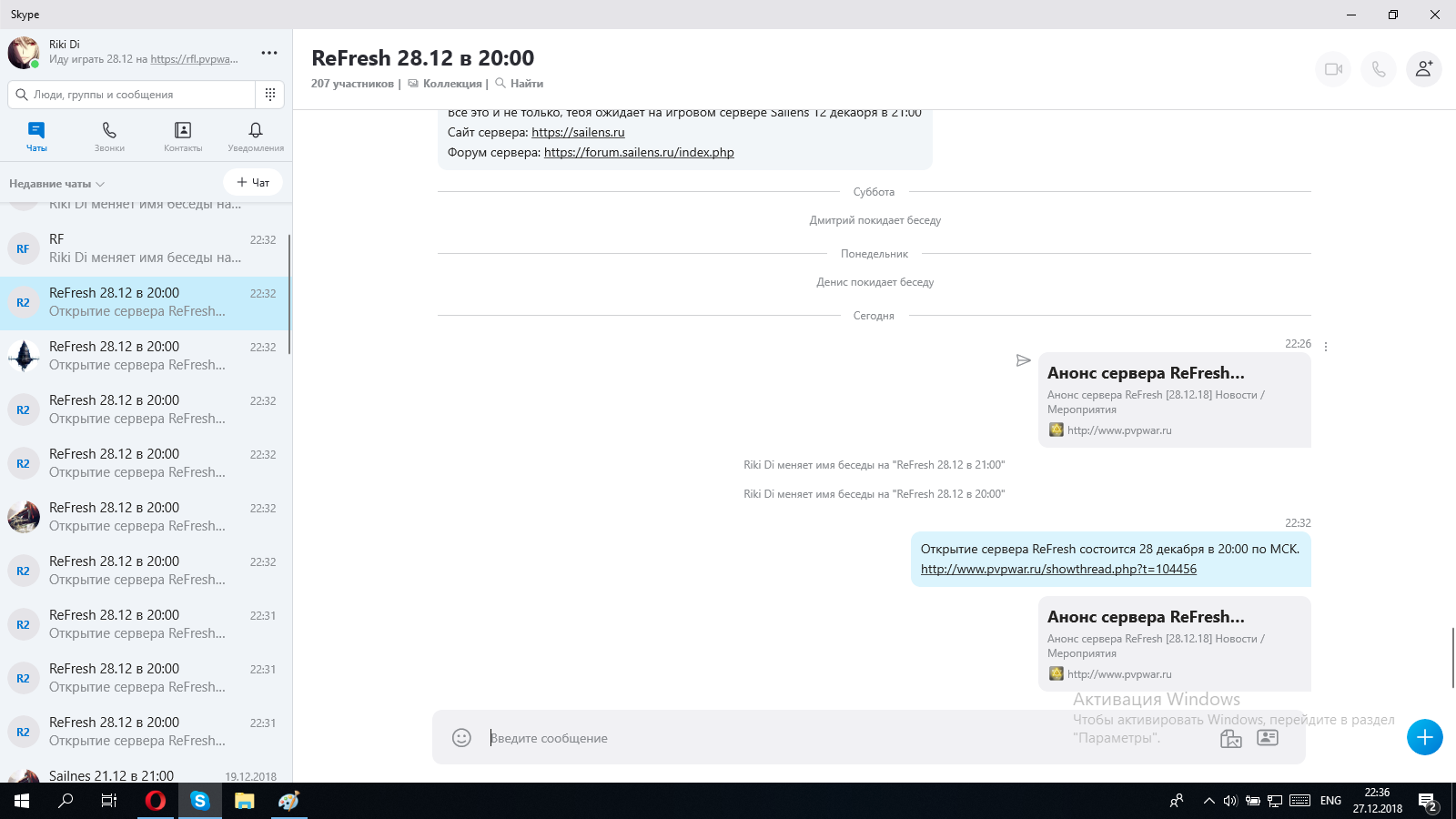1456x819 pixels.
Task: Show hidden tray icons chevron
Action: coord(1208,801)
